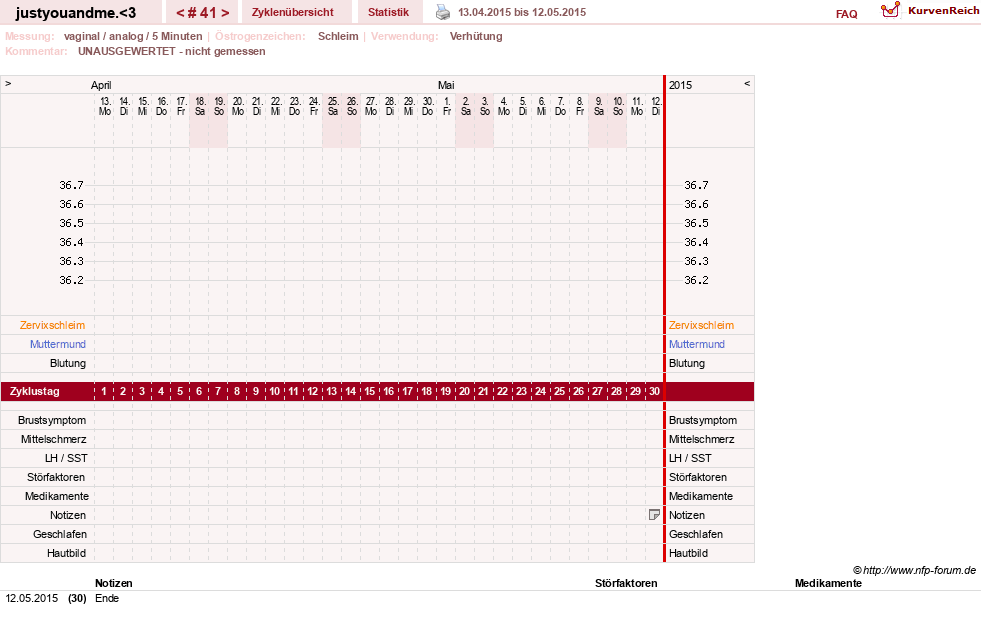Open the nfp-forum.de copyright link
The height and width of the screenshot is (622, 981).
tap(915, 570)
